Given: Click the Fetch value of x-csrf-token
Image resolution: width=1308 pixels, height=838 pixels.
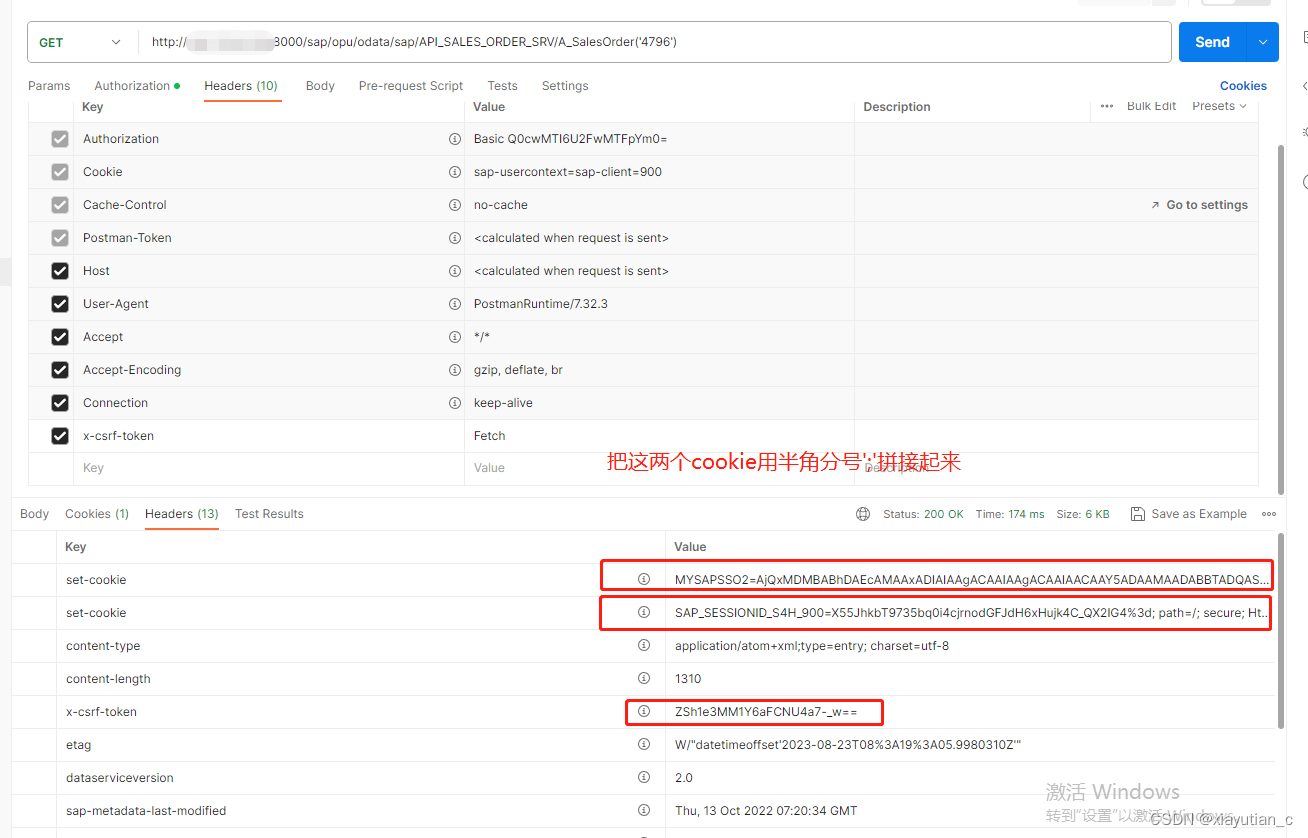Looking at the screenshot, I should pos(490,436).
